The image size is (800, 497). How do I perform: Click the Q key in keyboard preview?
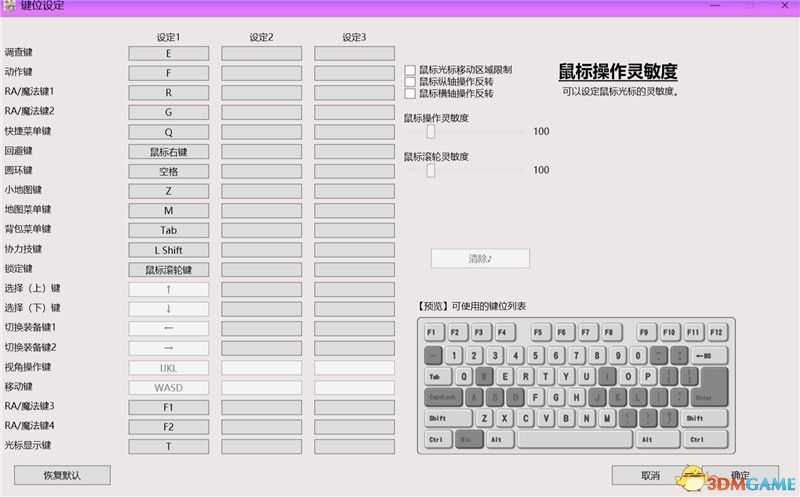464,377
